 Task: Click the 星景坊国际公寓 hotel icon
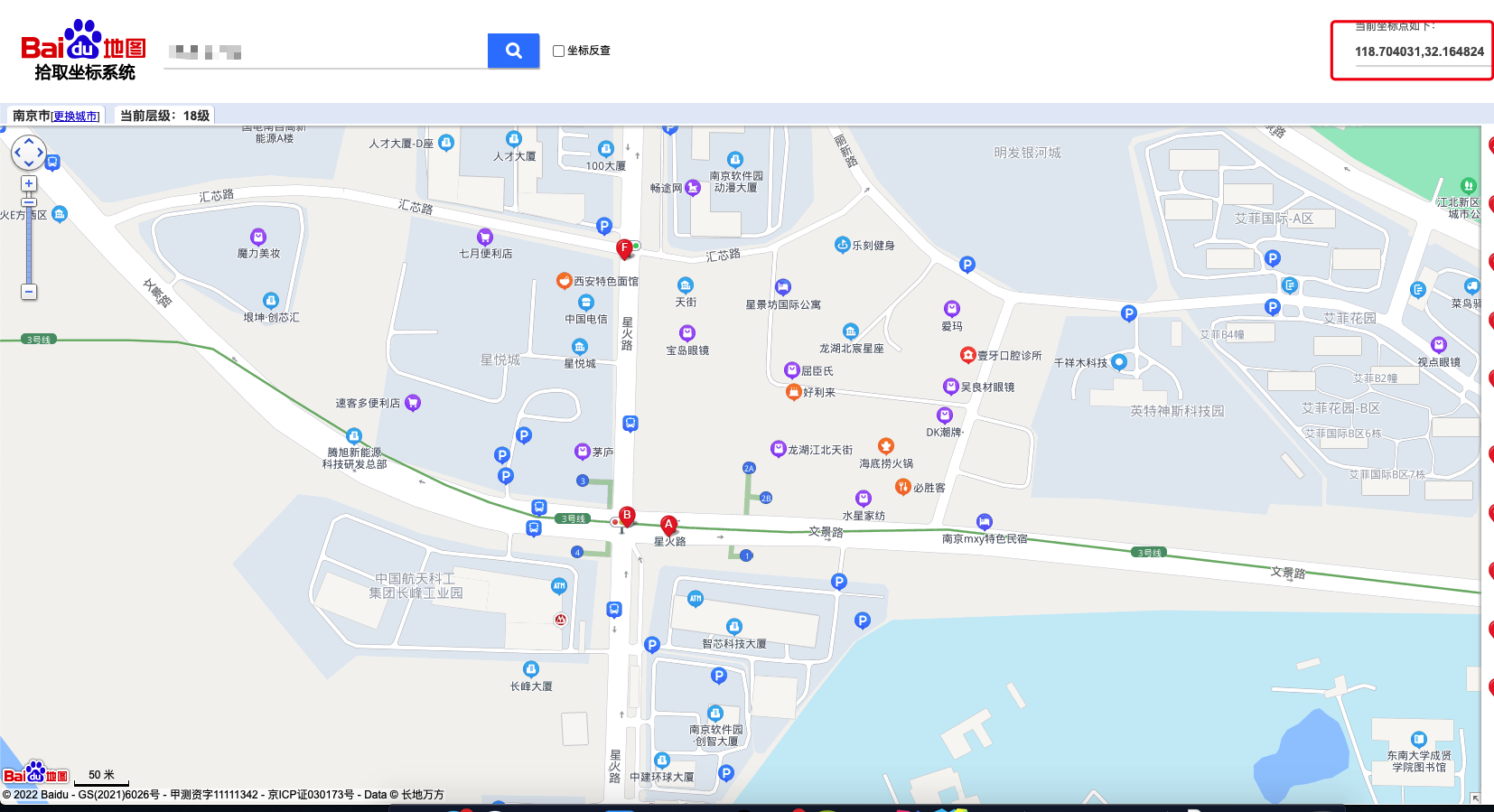783,287
